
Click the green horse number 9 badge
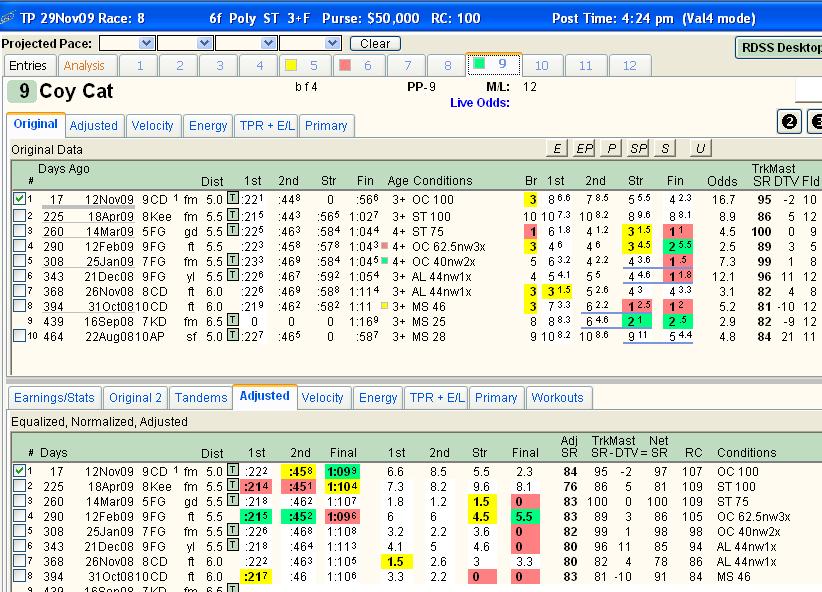click(x=22, y=91)
